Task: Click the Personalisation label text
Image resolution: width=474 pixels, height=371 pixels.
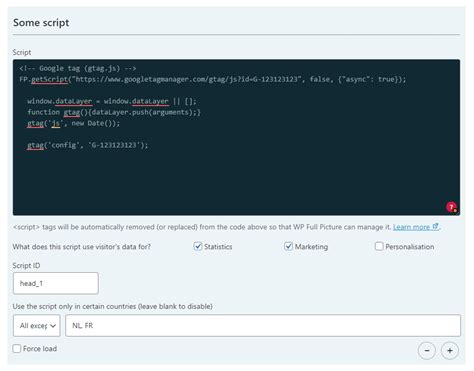Action: (x=410, y=247)
